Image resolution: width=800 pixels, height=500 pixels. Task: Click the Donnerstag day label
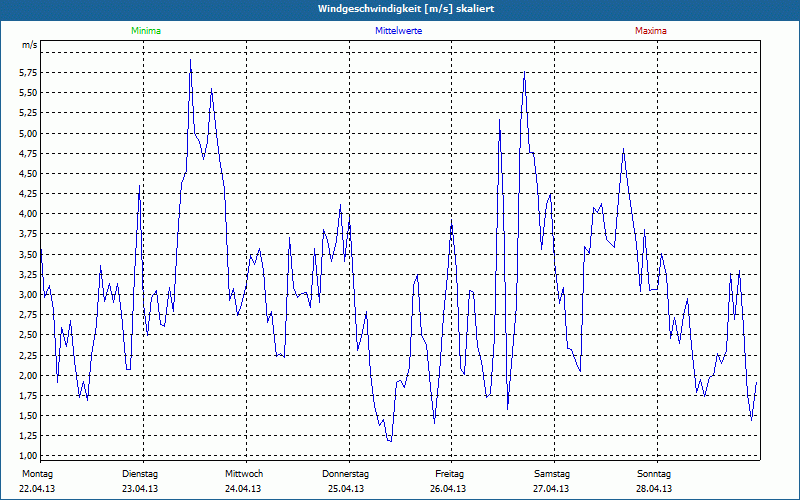[345, 474]
